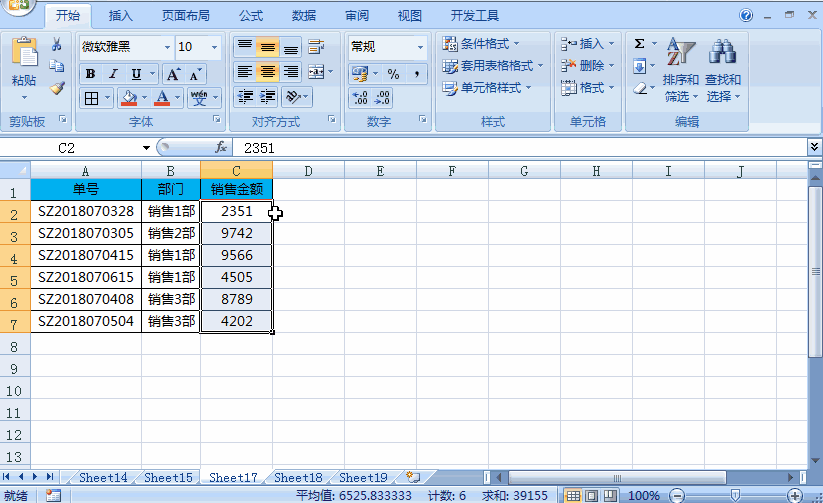Viewport: 823px width, 503px height.
Task: Click the AutoSum sigma icon
Action: tap(639, 44)
